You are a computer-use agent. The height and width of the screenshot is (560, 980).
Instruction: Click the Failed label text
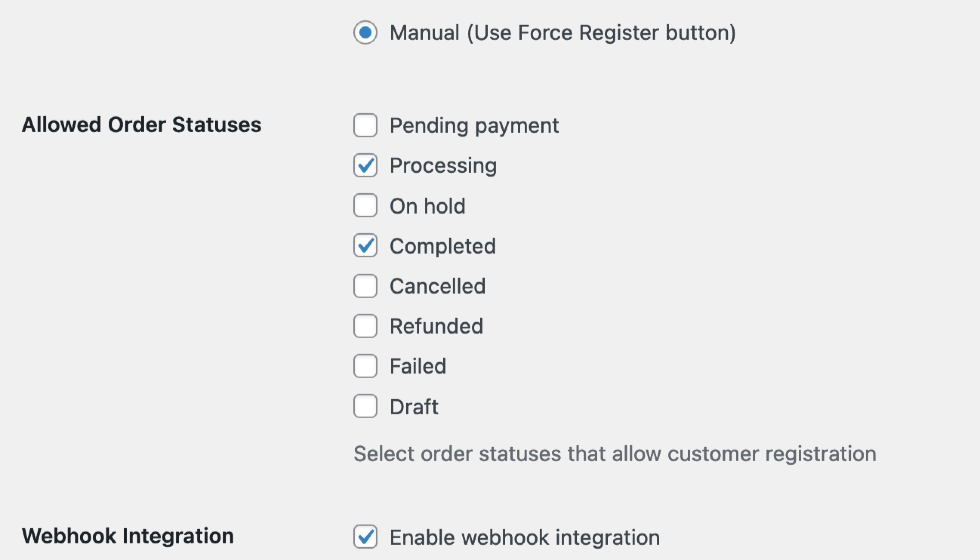[417, 366]
